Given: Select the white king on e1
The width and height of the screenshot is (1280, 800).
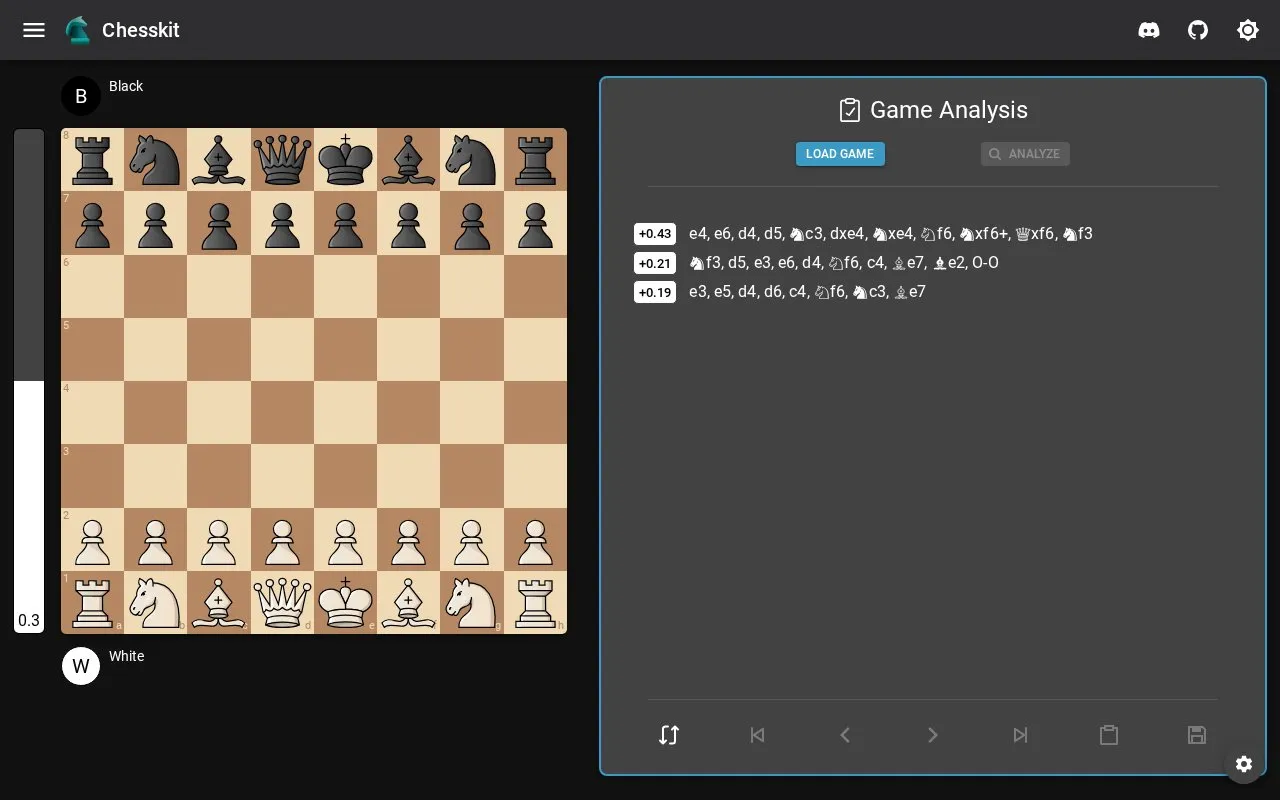Looking at the screenshot, I should click(345, 602).
